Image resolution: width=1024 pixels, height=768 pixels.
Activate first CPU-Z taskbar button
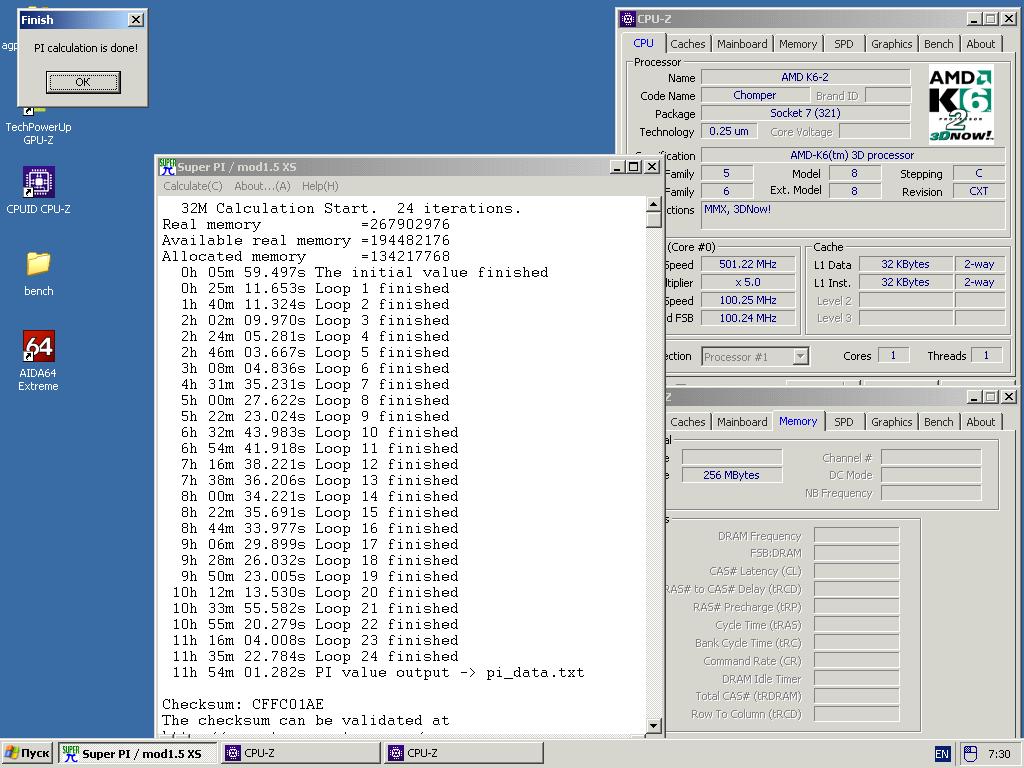click(300, 753)
